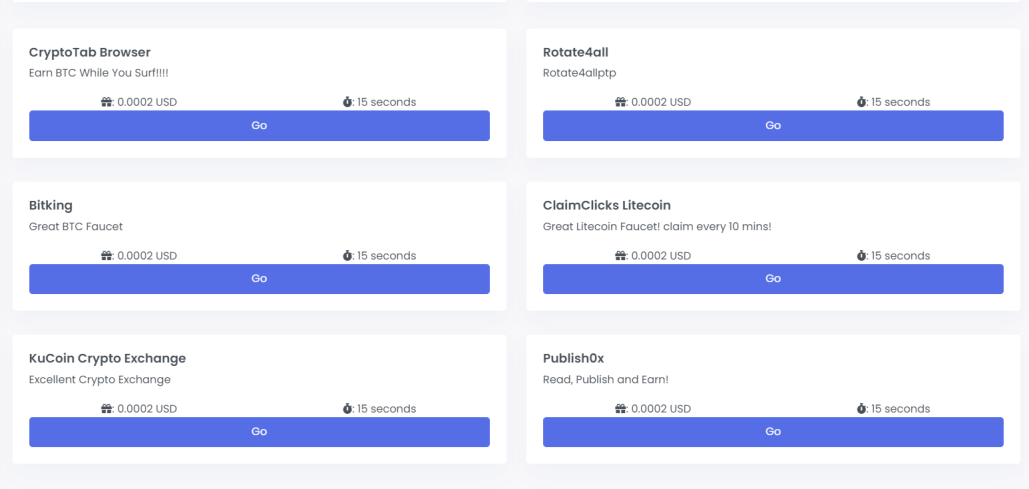Screen dimensions: 1029x489
Task: Open the Rotate4all ad with Go
Action: coord(773,125)
